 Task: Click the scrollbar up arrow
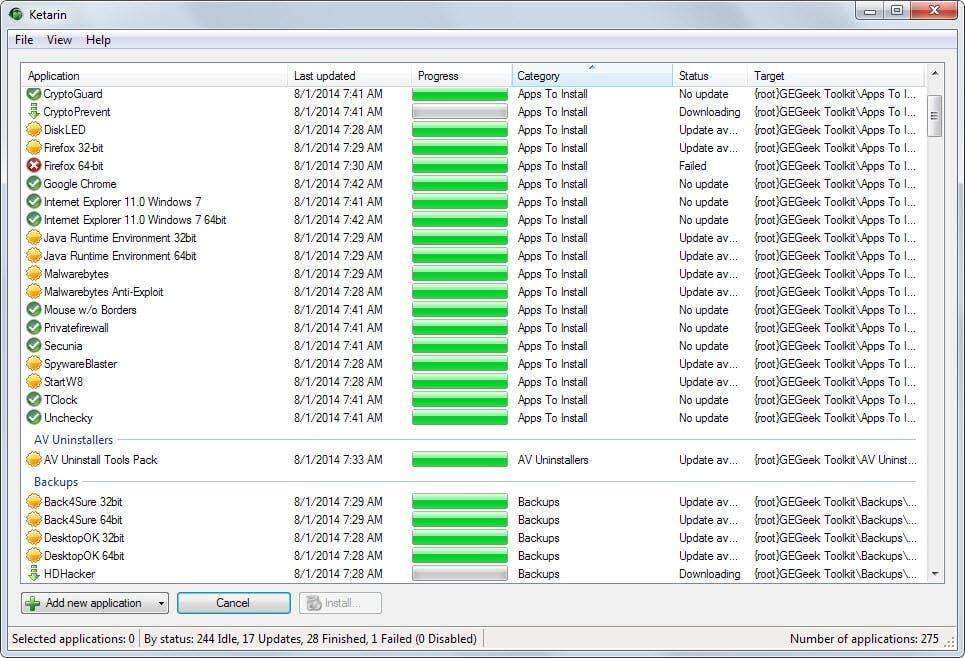[x=935, y=73]
